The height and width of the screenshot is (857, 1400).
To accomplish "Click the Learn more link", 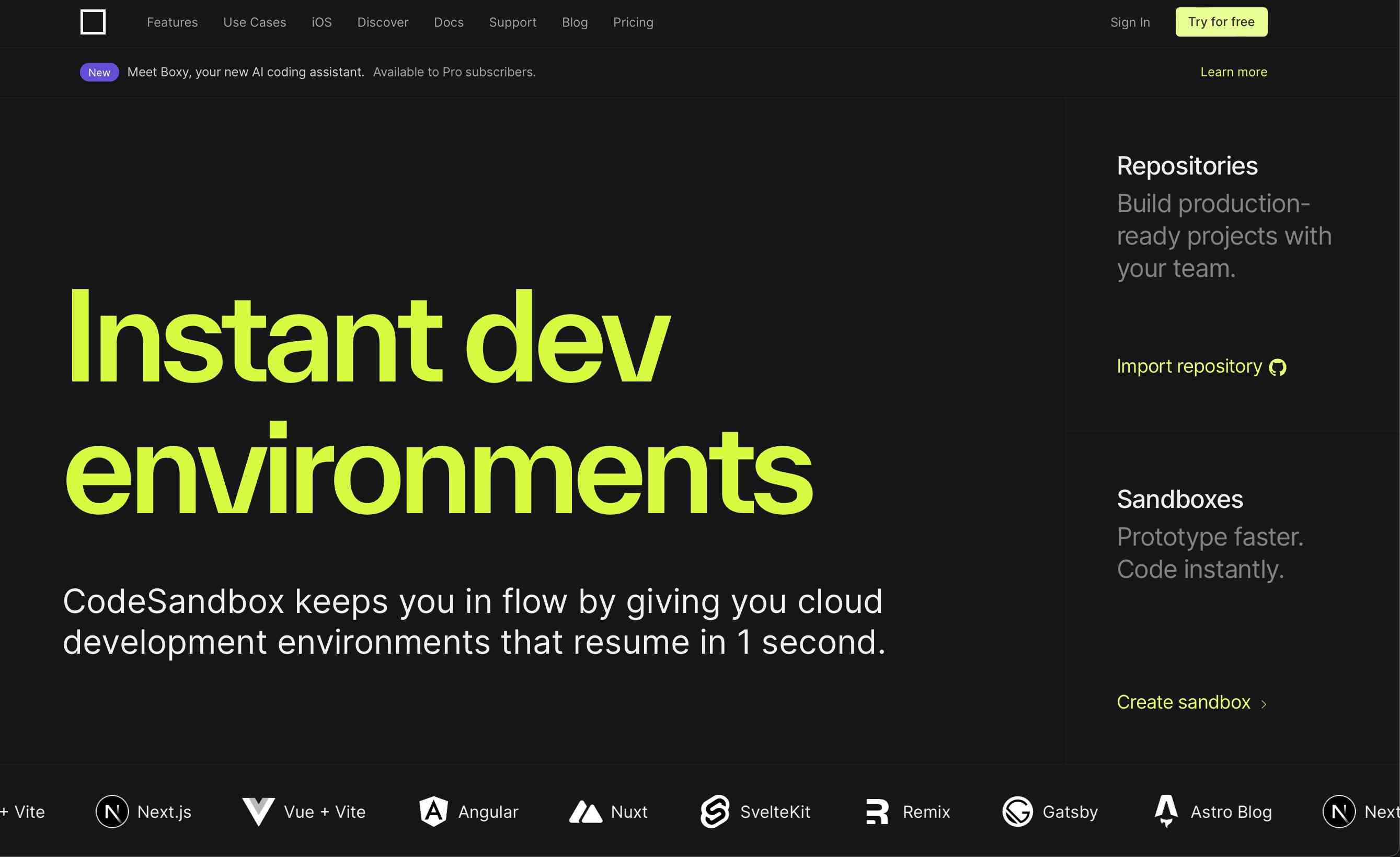I will pyautogui.click(x=1233, y=71).
